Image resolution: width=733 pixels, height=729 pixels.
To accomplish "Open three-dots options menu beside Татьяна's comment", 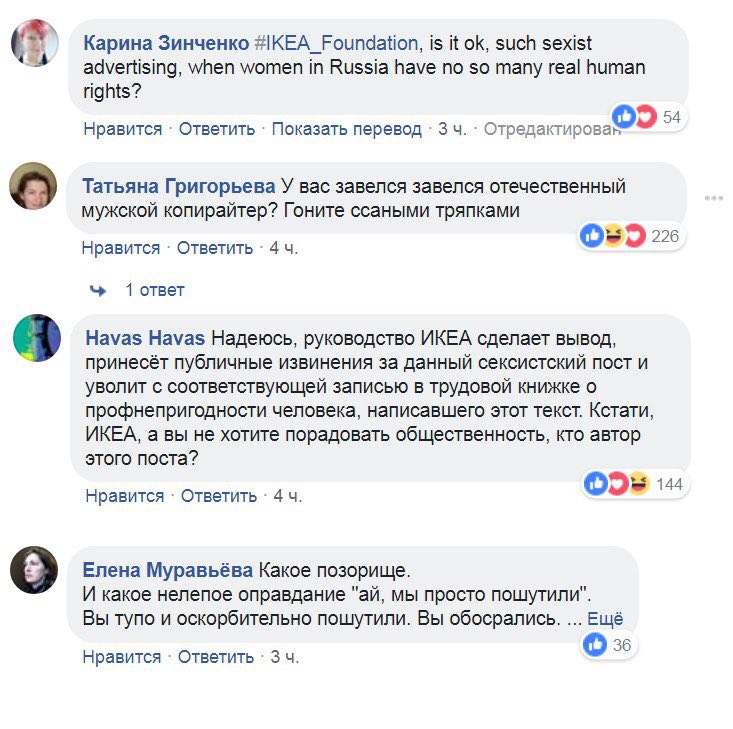I will pyautogui.click(x=713, y=198).
